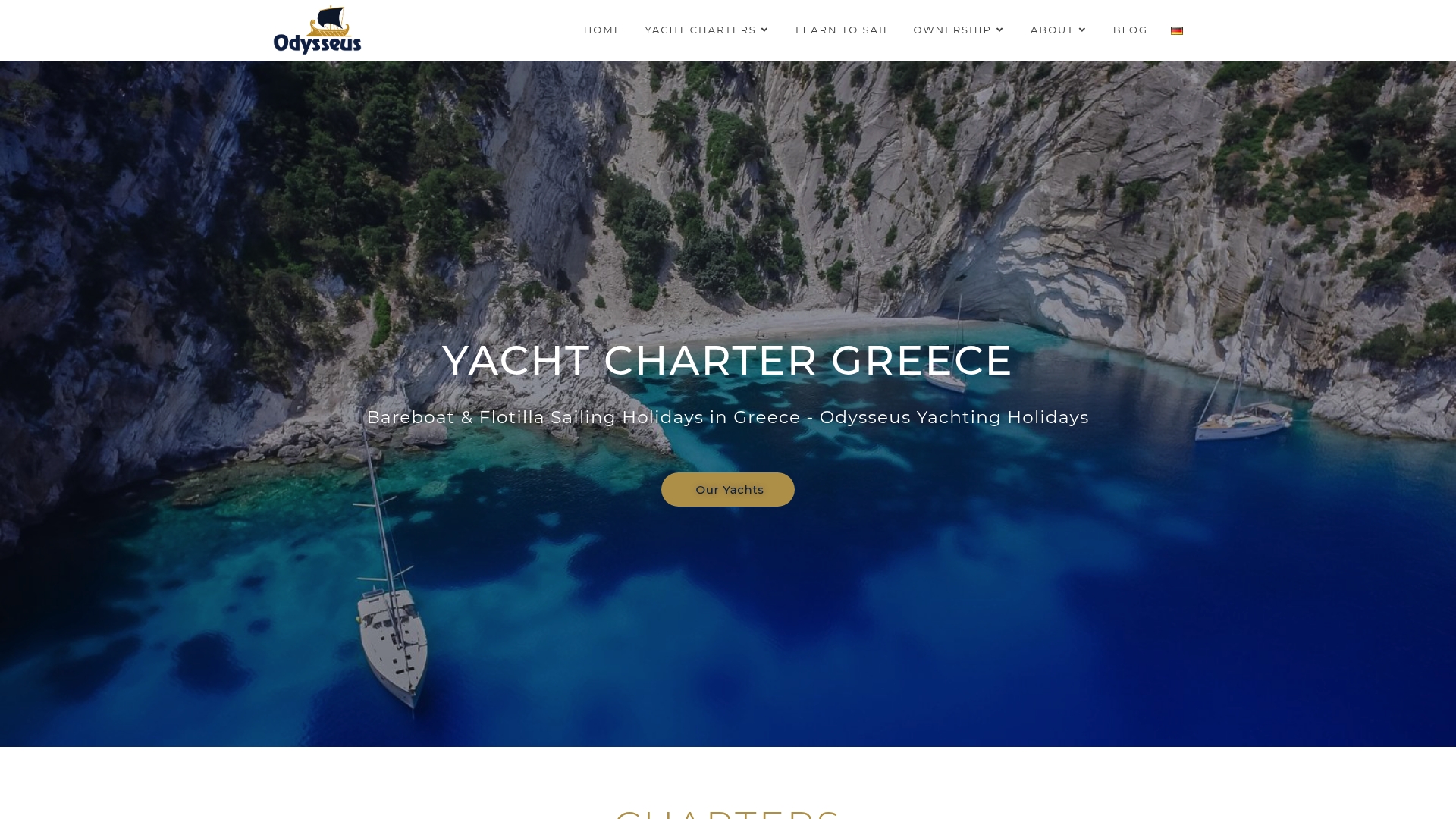This screenshot has height=819, width=1456.
Task: Expand the Ownership dropdown chevron
Action: tap(999, 30)
